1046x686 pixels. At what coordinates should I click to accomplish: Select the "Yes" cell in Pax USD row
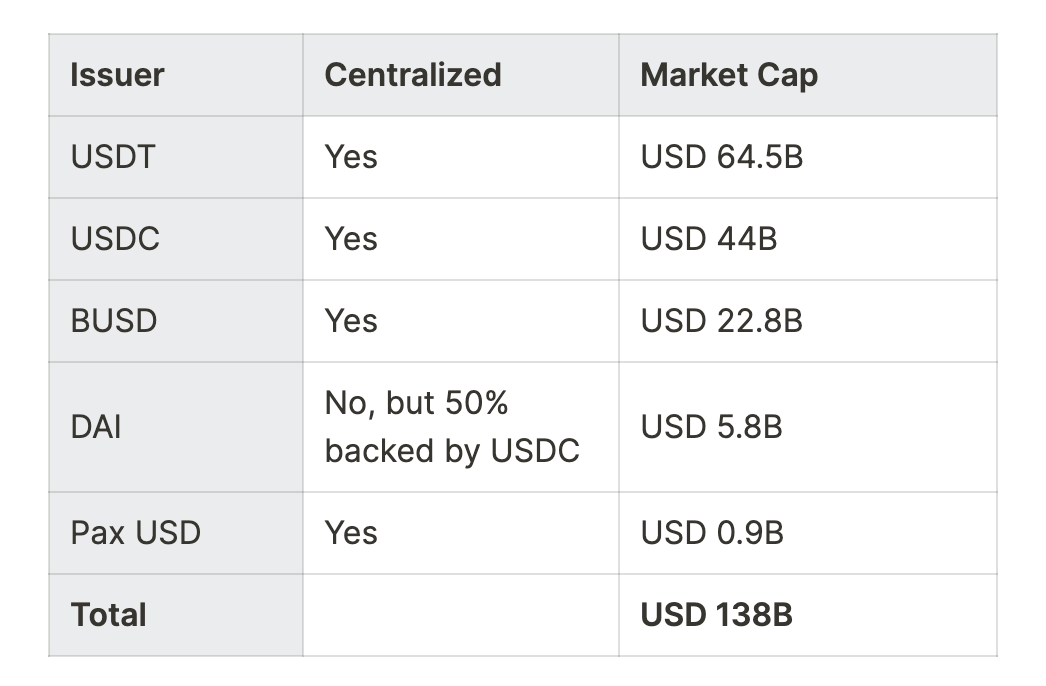tap(351, 533)
